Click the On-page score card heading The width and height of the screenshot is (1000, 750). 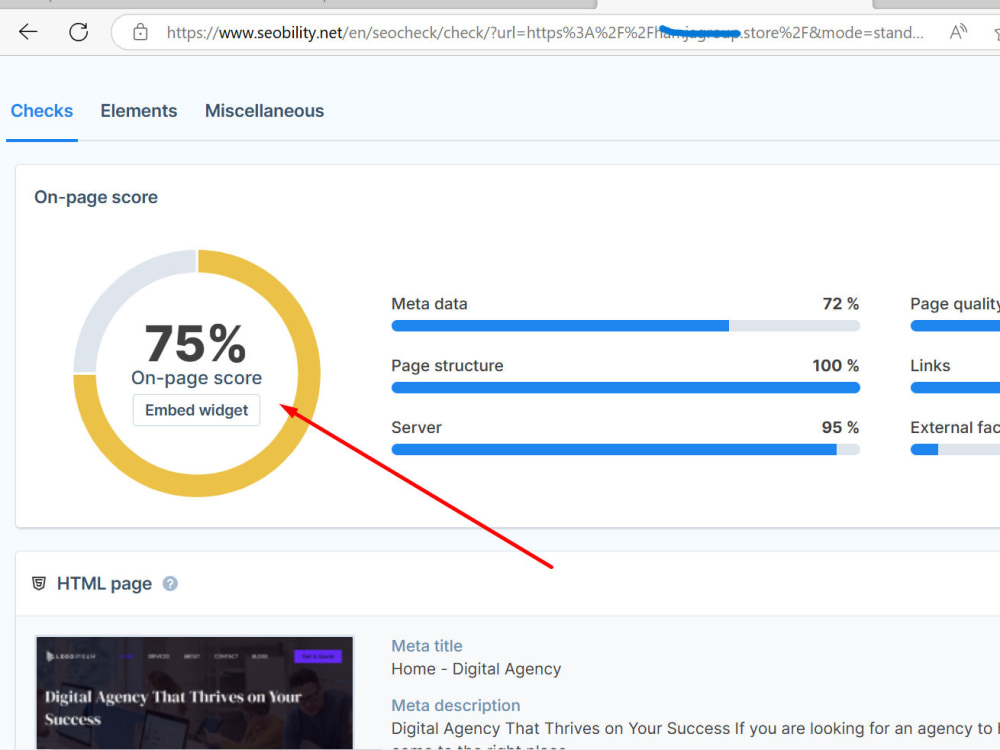[x=96, y=197]
